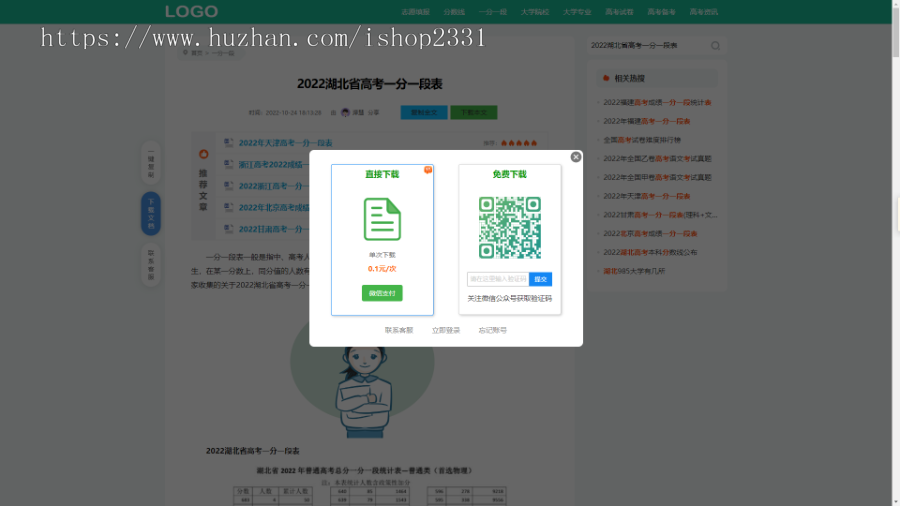Click document icon beside 2022甘肃高考 article

point(229,229)
